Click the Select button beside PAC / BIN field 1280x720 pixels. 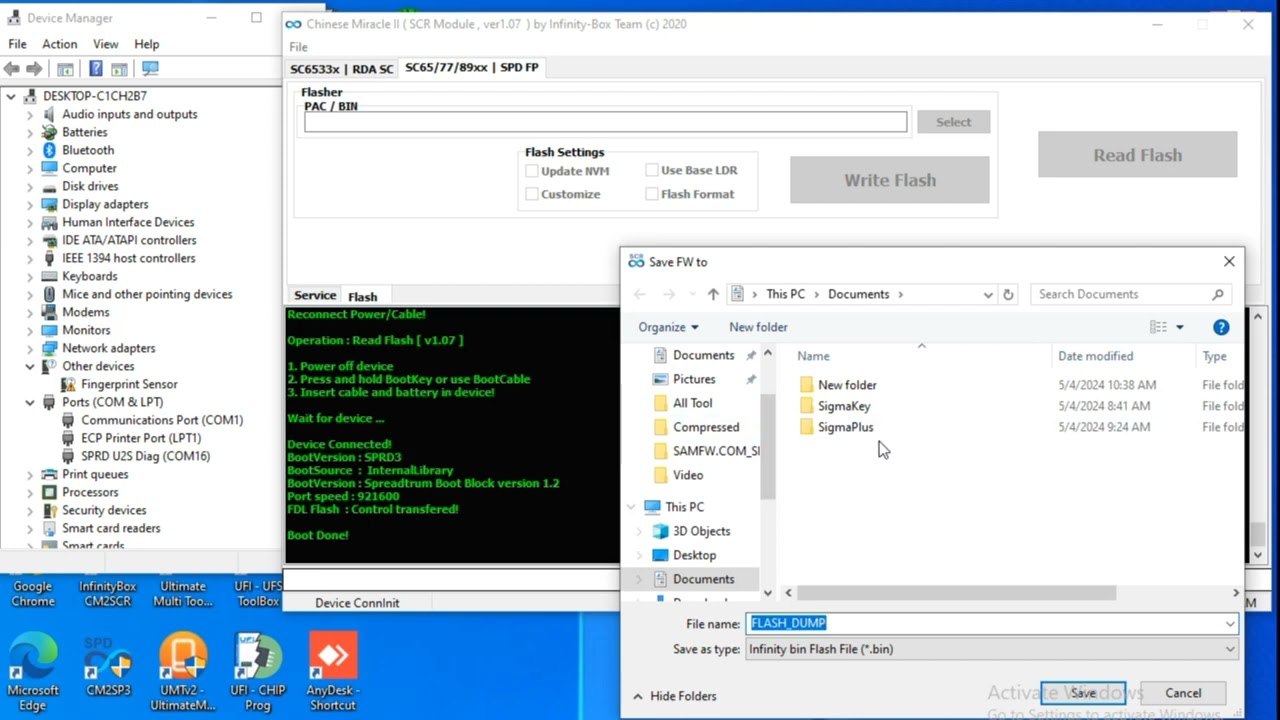(x=953, y=122)
